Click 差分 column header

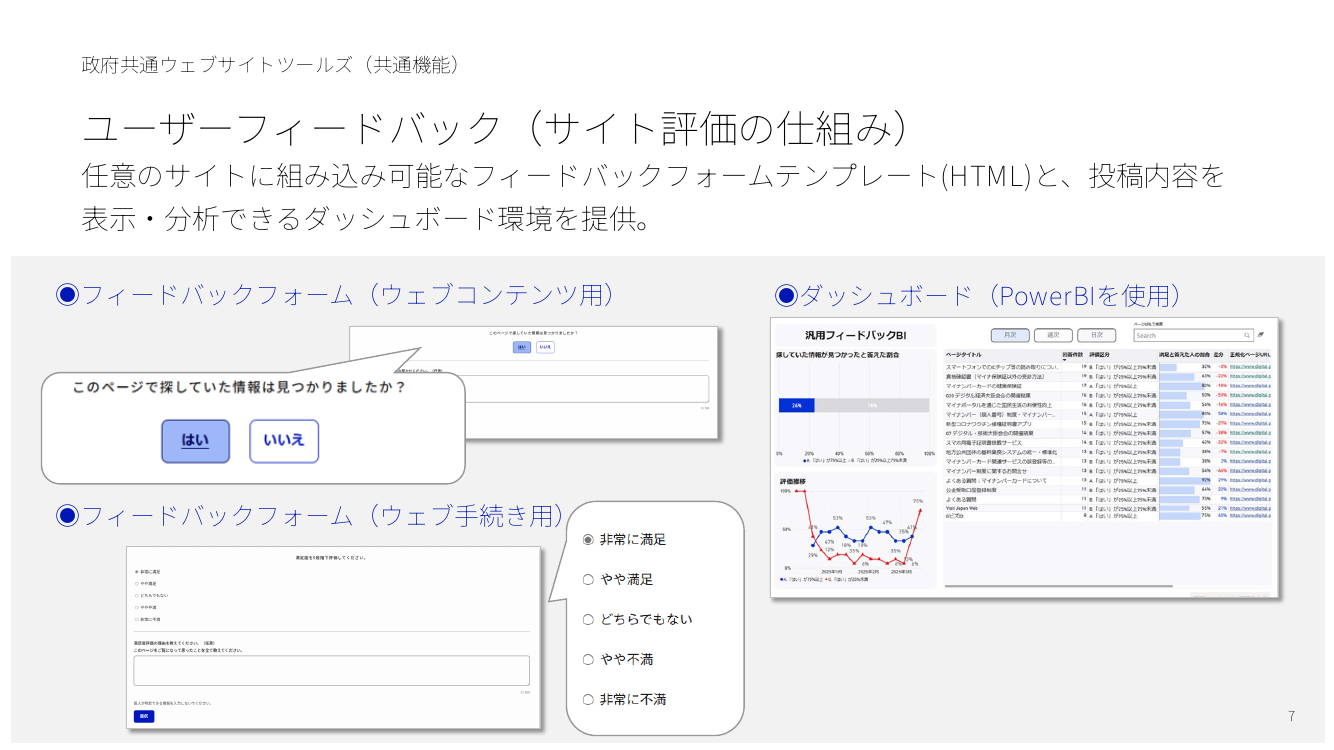coord(1219,355)
